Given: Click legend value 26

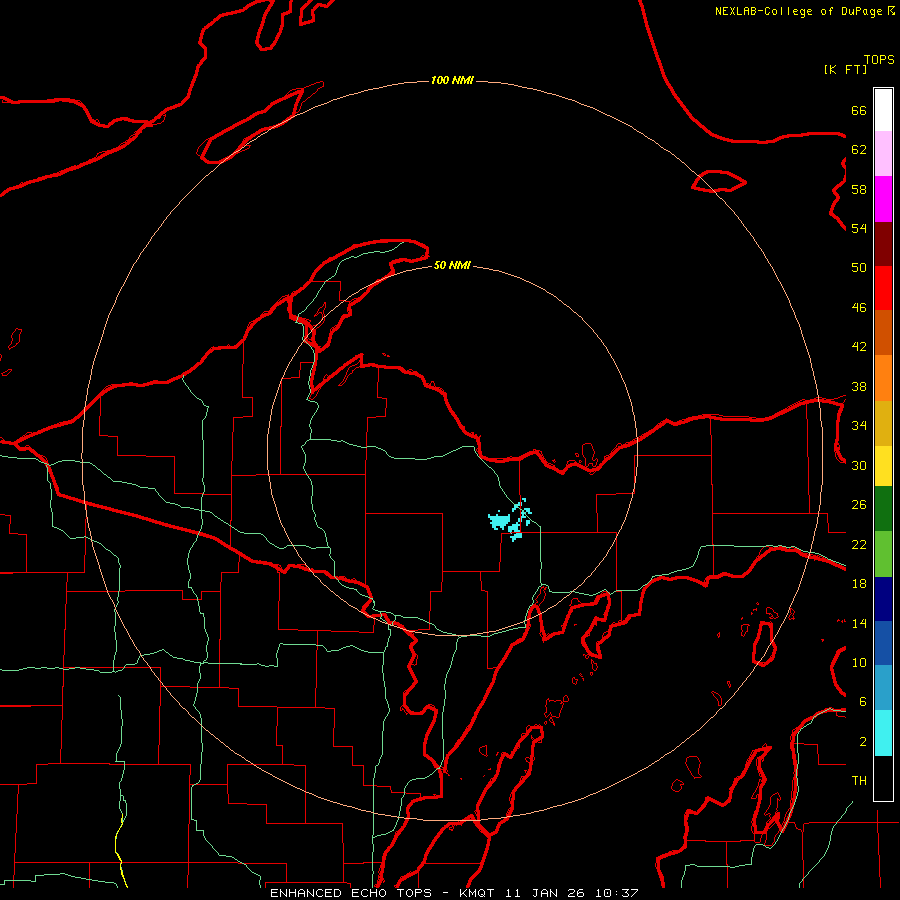Looking at the screenshot, I should (859, 505).
